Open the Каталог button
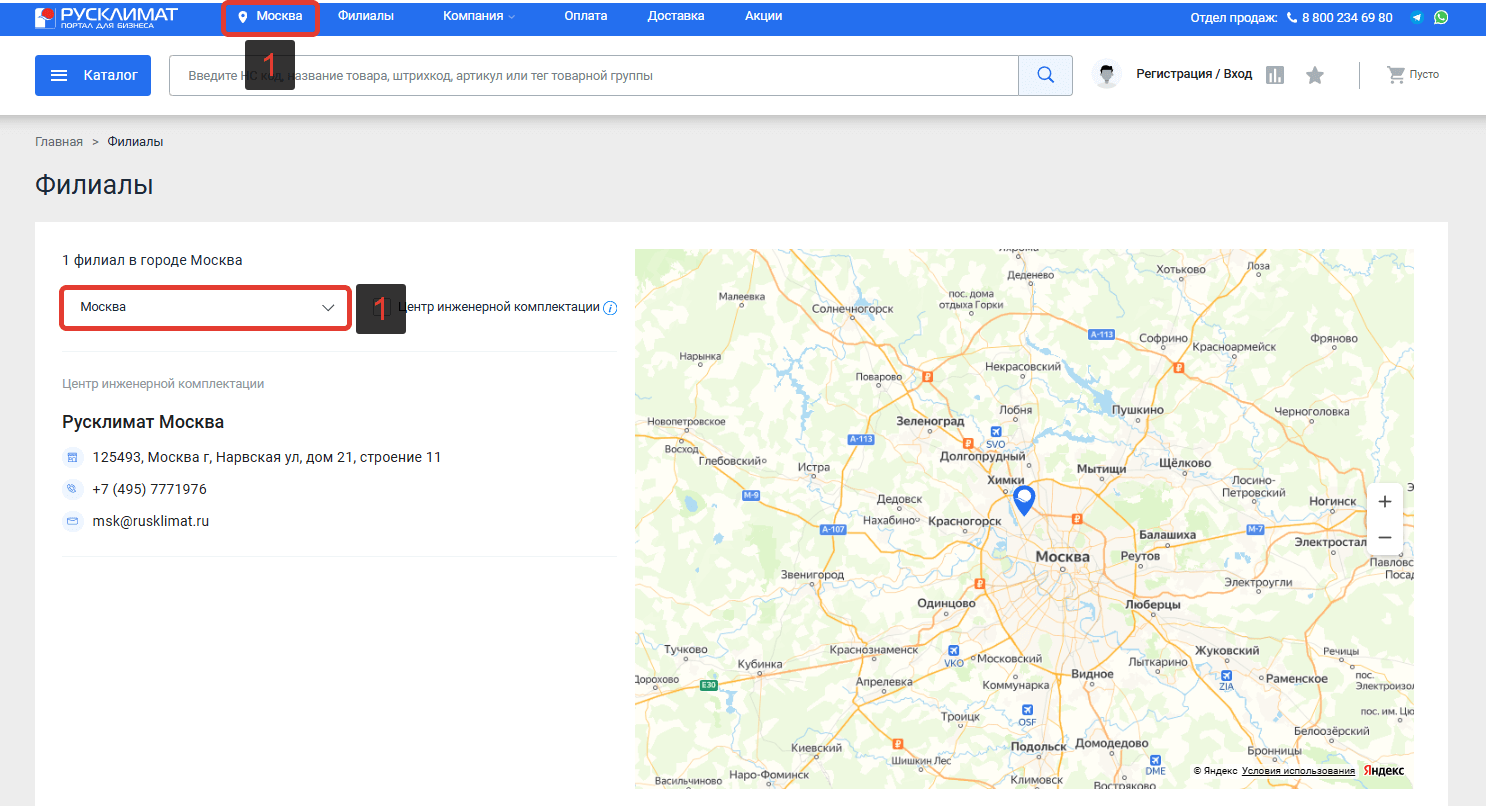This screenshot has width=1486, height=806. click(93, 75)
